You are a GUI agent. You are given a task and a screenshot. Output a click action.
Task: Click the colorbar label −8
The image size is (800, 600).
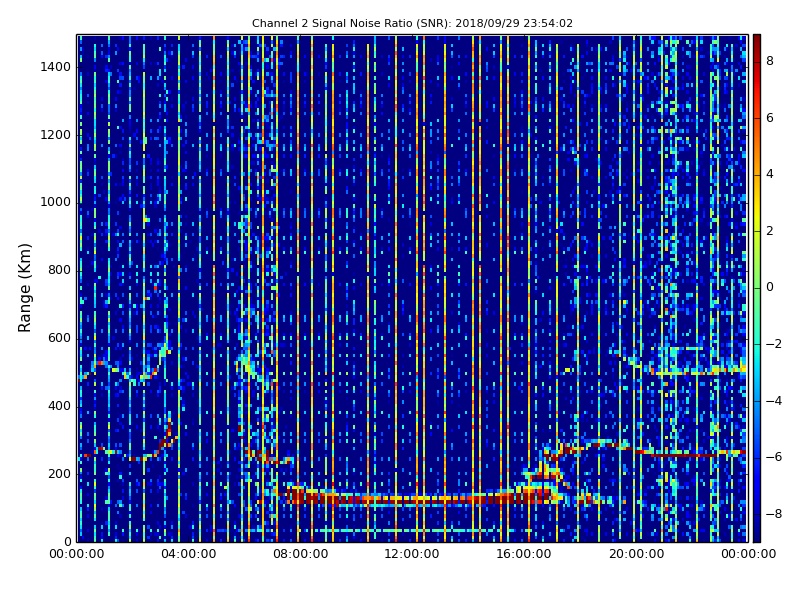(x=774, y=514)
